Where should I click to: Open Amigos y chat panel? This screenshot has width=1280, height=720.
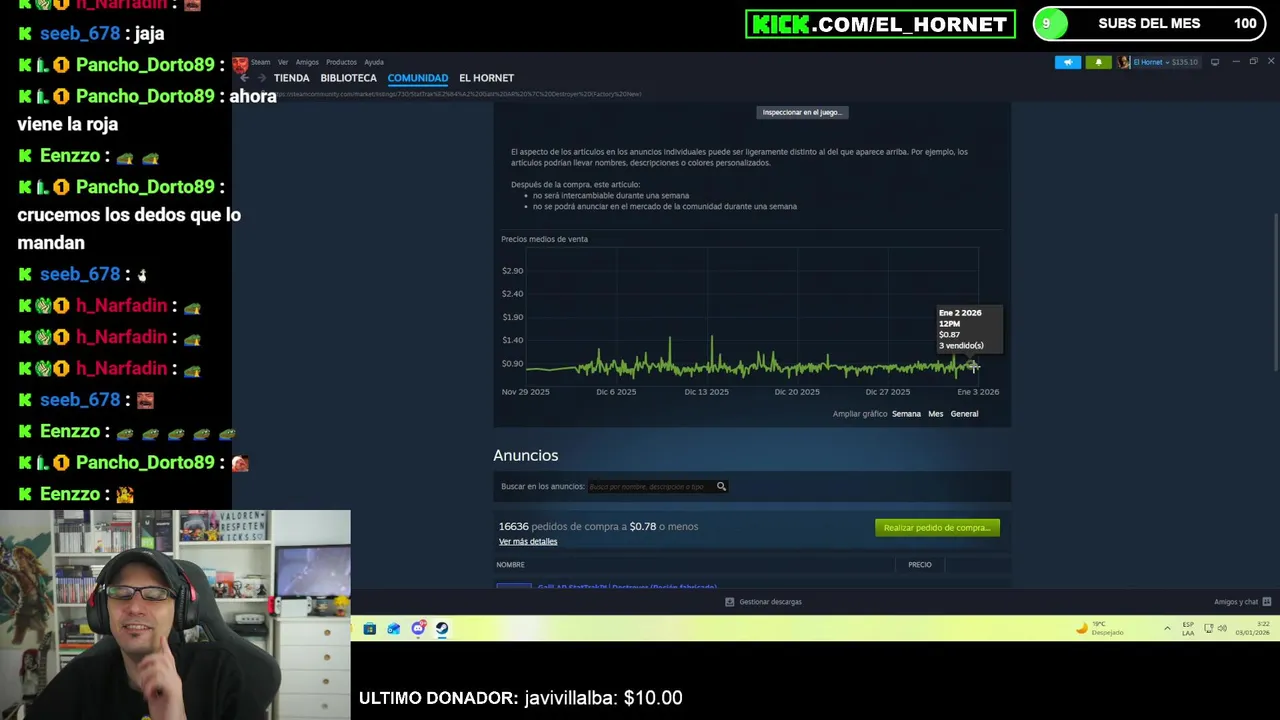tap(1242, 602)
